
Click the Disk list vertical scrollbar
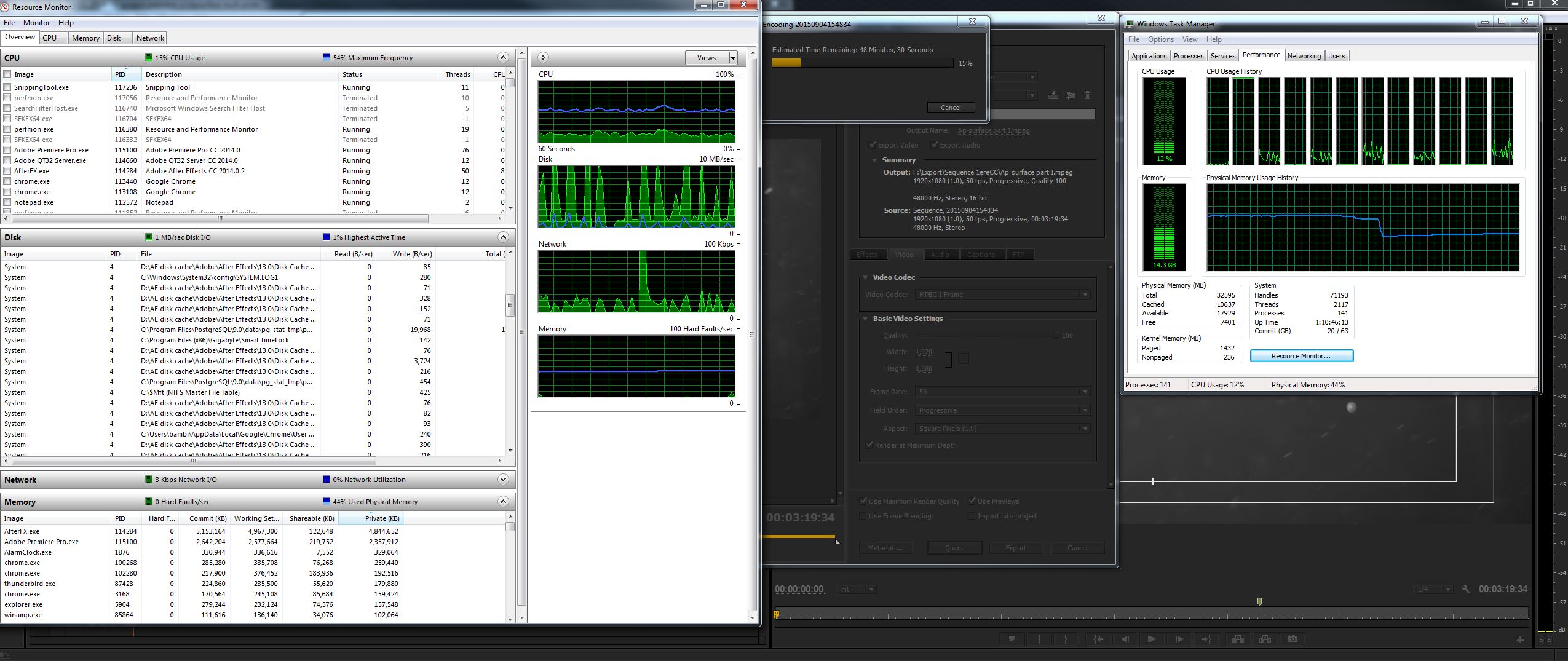point(510,351)
